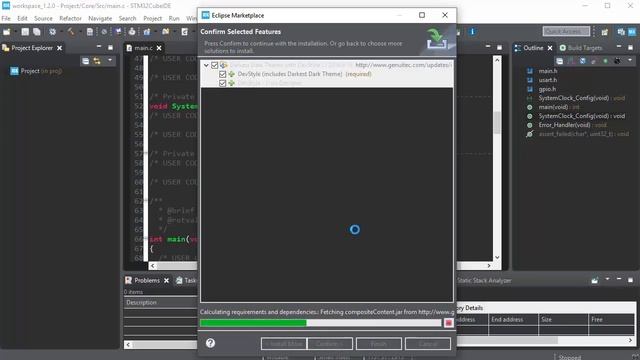Toggle the DevStyle required feature checkbox
The height and width of the screenshot is (360, 640).
tap(222, 74)
